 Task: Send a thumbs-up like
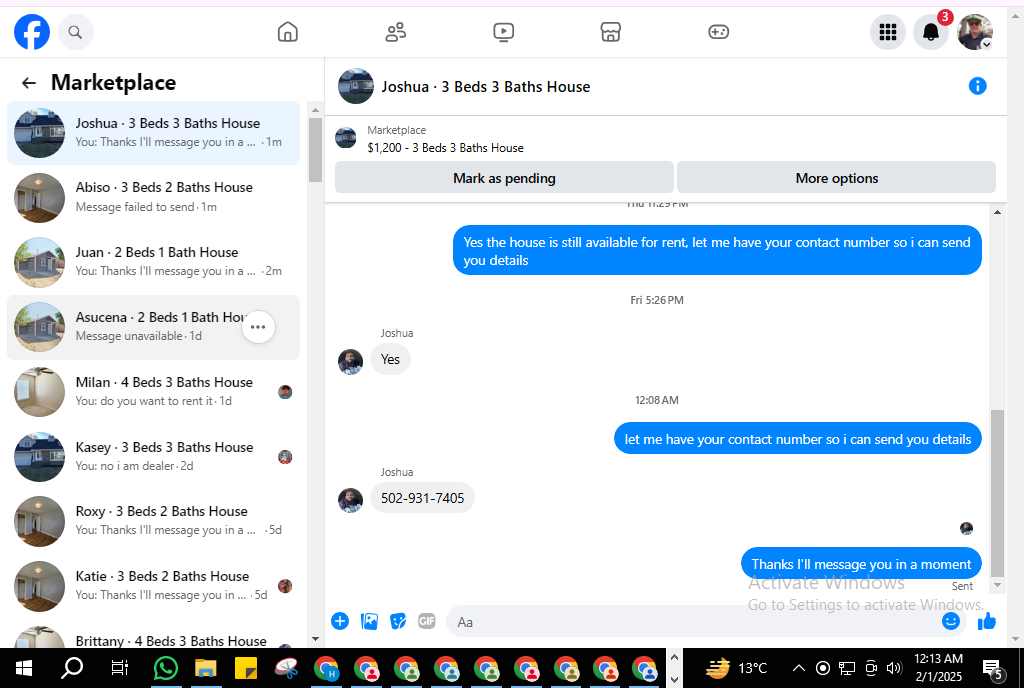987,621
